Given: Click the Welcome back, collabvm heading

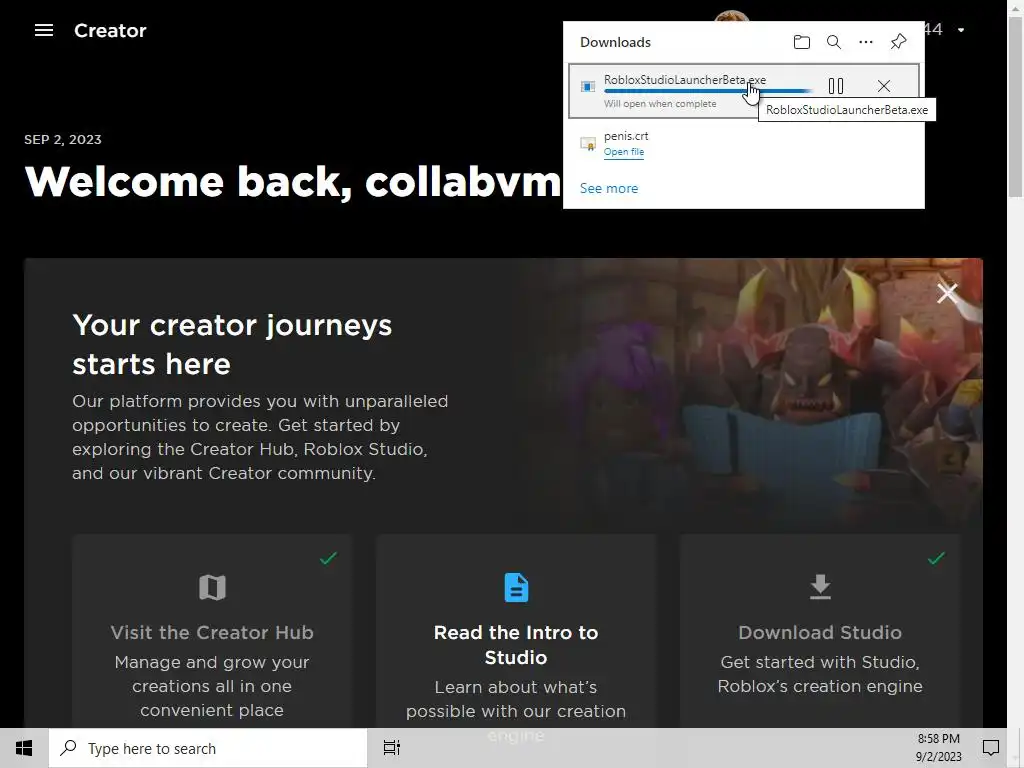Looking at the screenshot, I should 293,181.
